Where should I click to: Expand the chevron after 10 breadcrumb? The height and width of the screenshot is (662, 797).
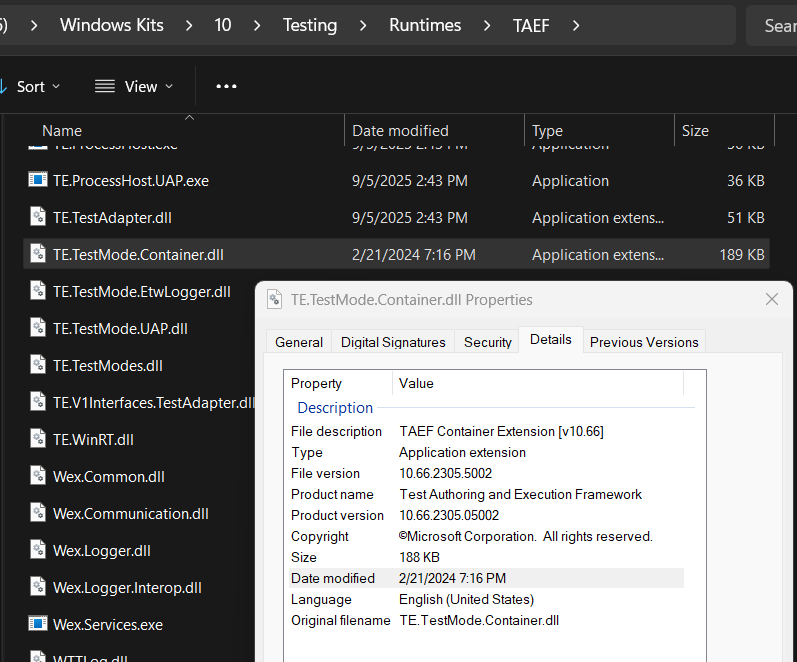click(x=257, y=25)
